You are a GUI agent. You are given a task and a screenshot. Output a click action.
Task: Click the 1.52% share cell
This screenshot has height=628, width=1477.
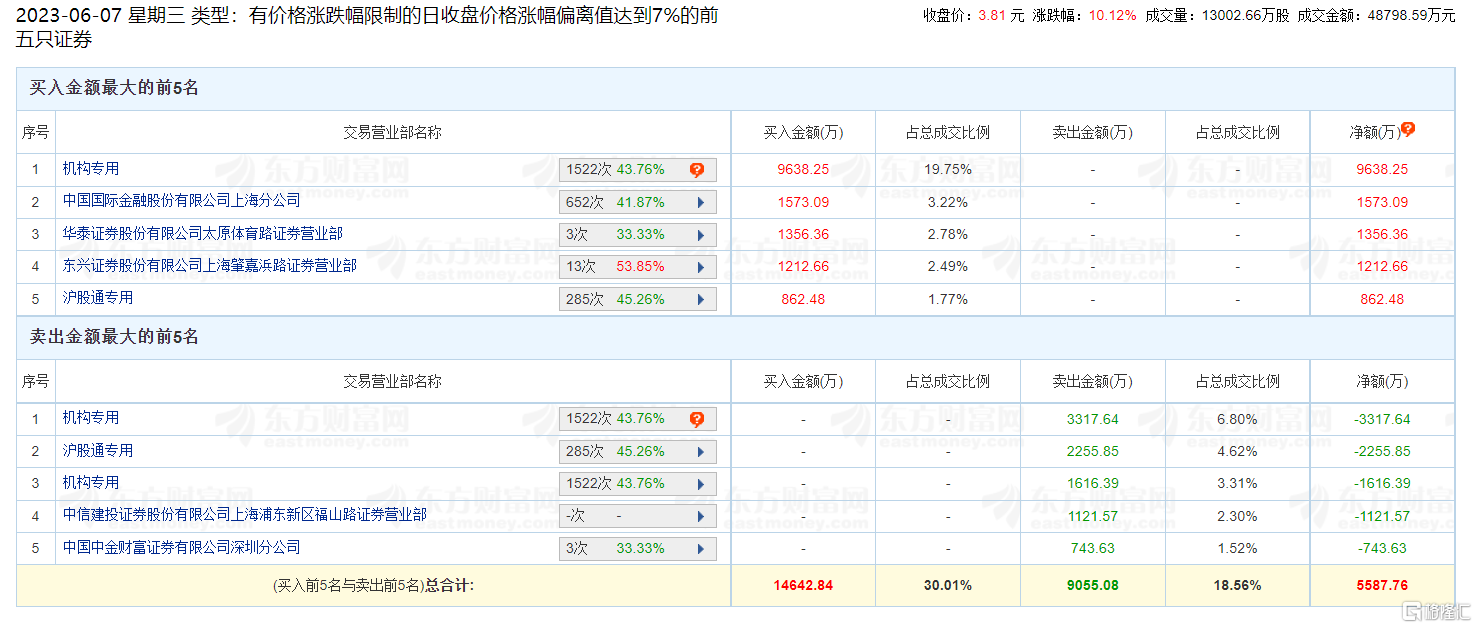1237,549
